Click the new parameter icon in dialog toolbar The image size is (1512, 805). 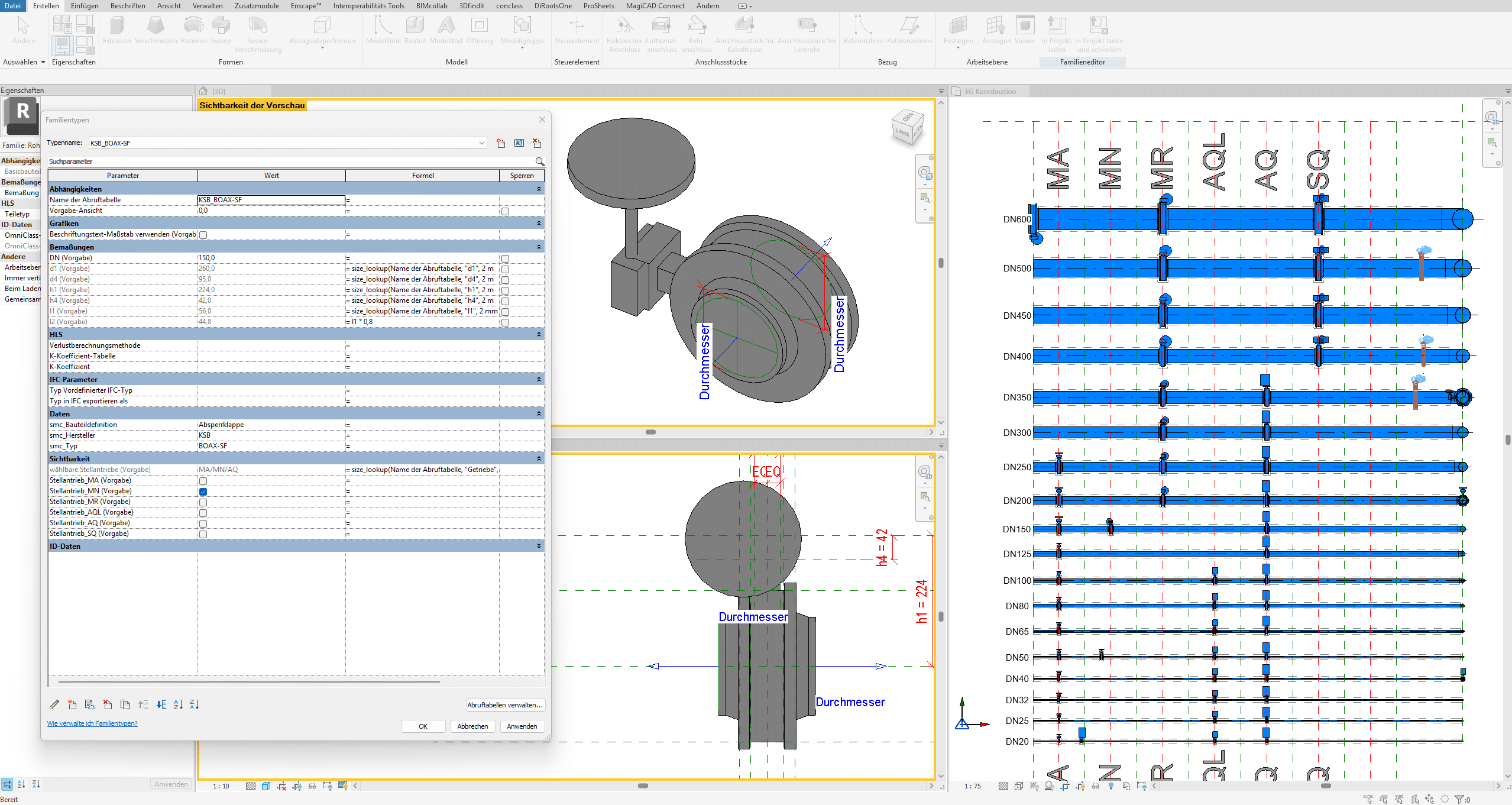[x=72, y=704]
